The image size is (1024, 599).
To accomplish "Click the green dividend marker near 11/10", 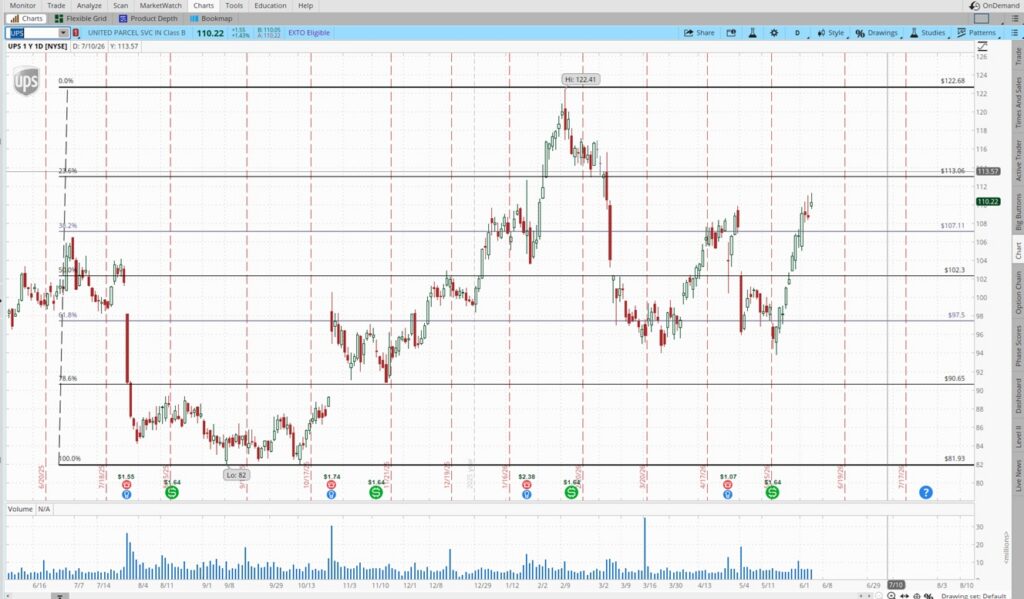I will coord(376,493).
